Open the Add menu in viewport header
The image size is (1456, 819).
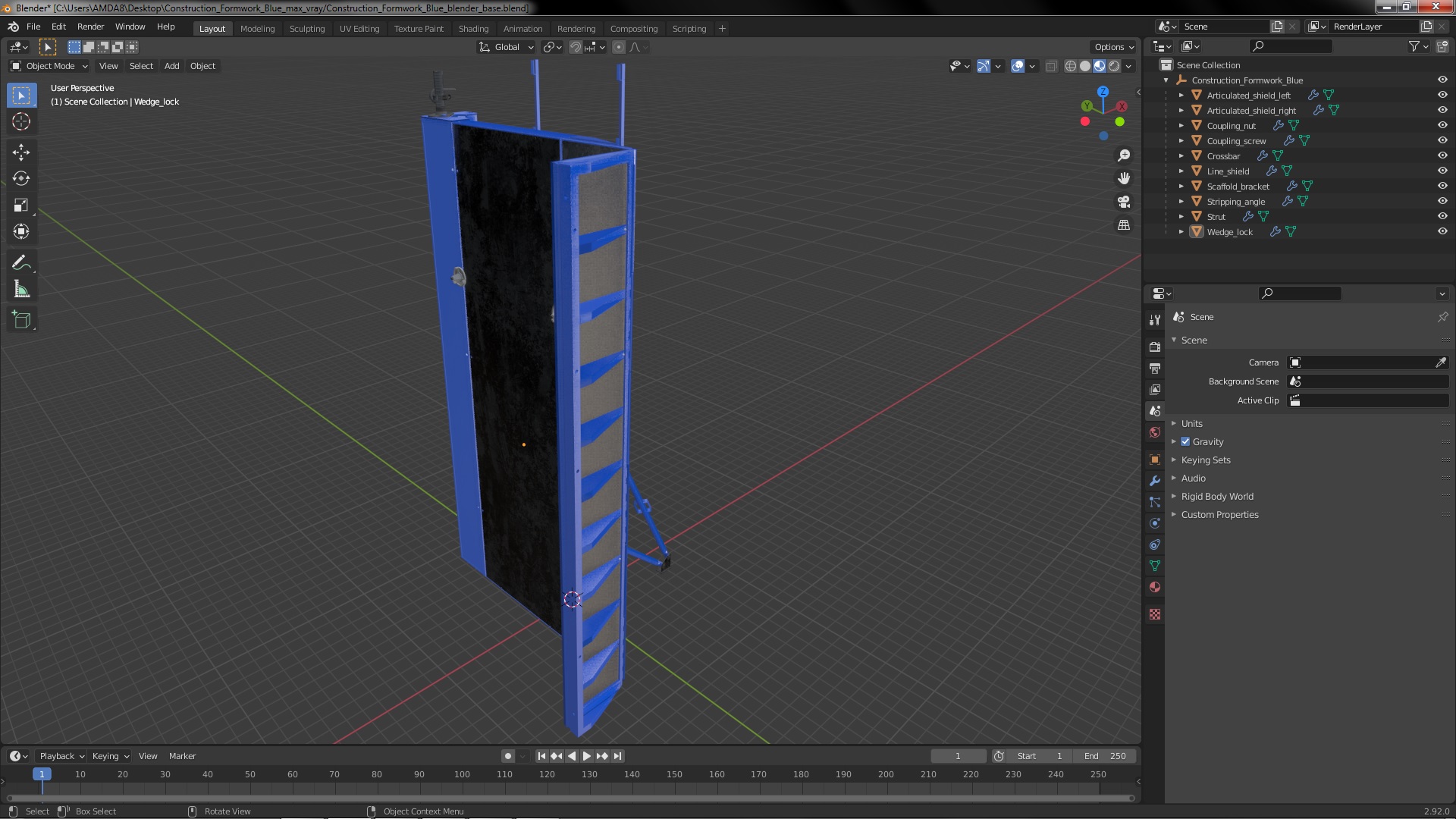point(172,66)
